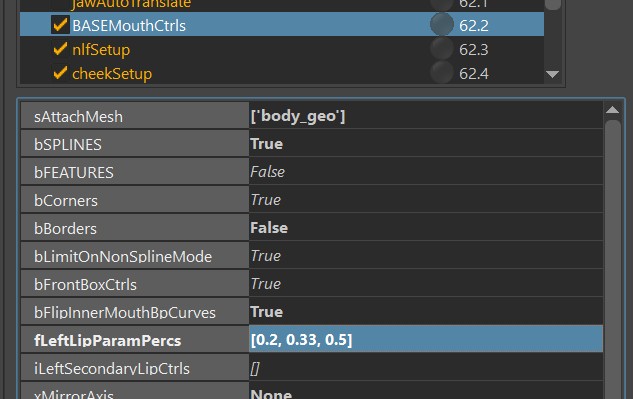
Task: Click the iLeftSecondaryLipCtrls empty list value
Action: (x=426, y=368)
